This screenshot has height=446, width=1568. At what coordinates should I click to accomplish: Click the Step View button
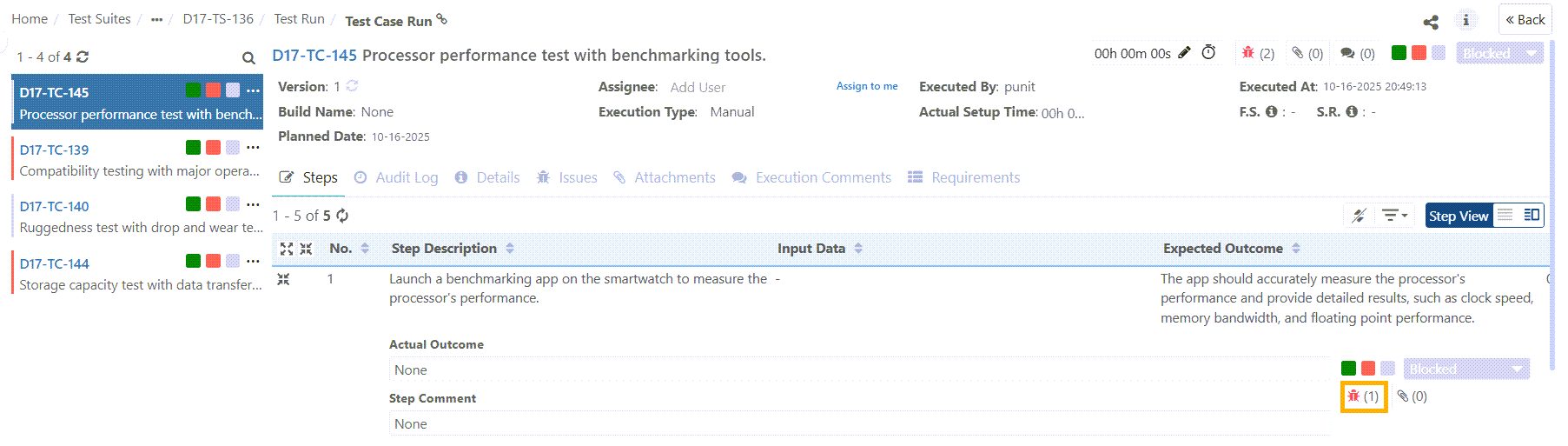pos(1459,216)
